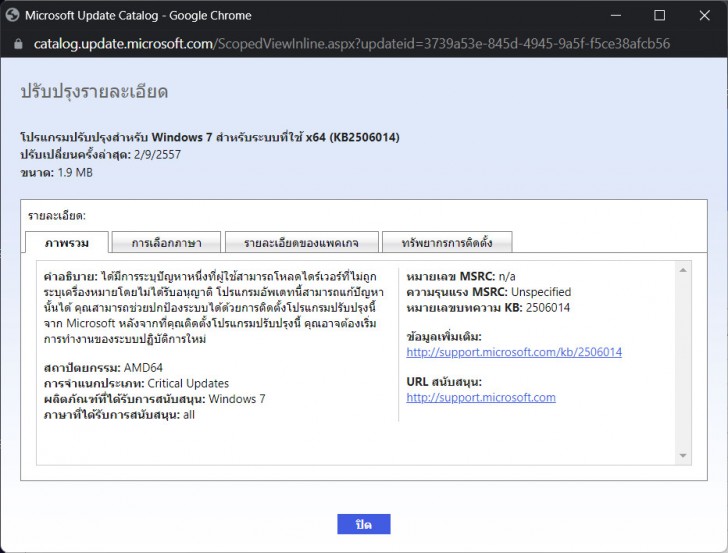Open the รายละเอียดของแพคเกจ tab
This screenshot has height=553, width=728.
tap(301, 242)
